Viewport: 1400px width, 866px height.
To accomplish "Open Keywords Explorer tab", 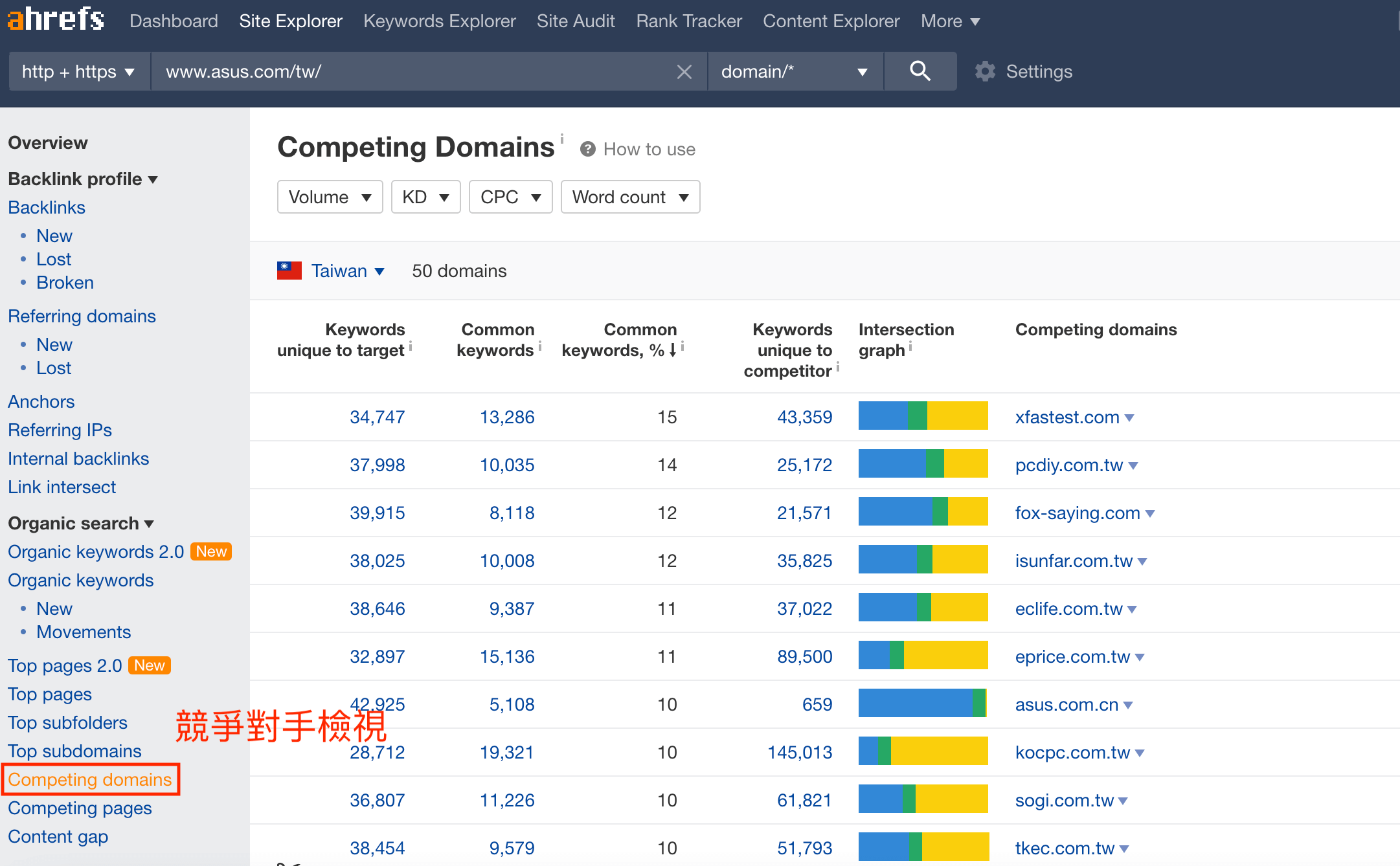I will pyautogui.click(x=440, y=21).
